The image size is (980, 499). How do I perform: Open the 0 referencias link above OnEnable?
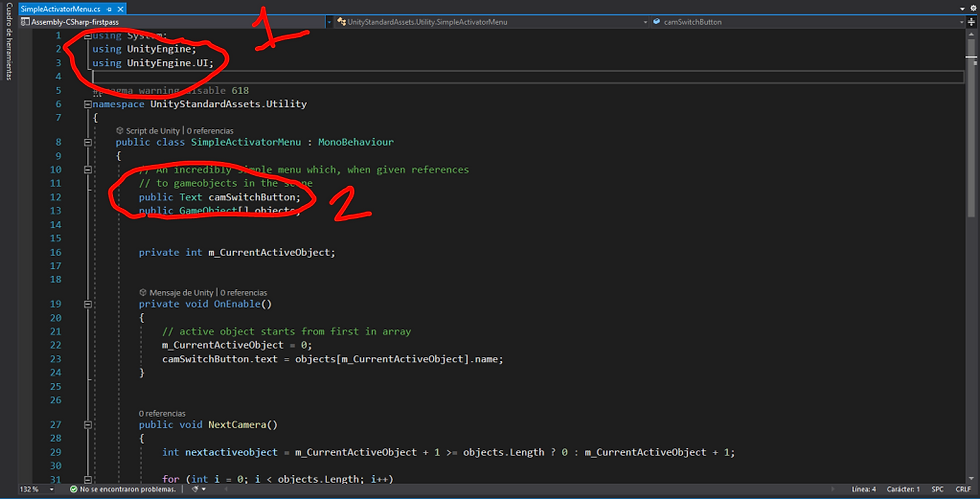[x=244, y=293]
